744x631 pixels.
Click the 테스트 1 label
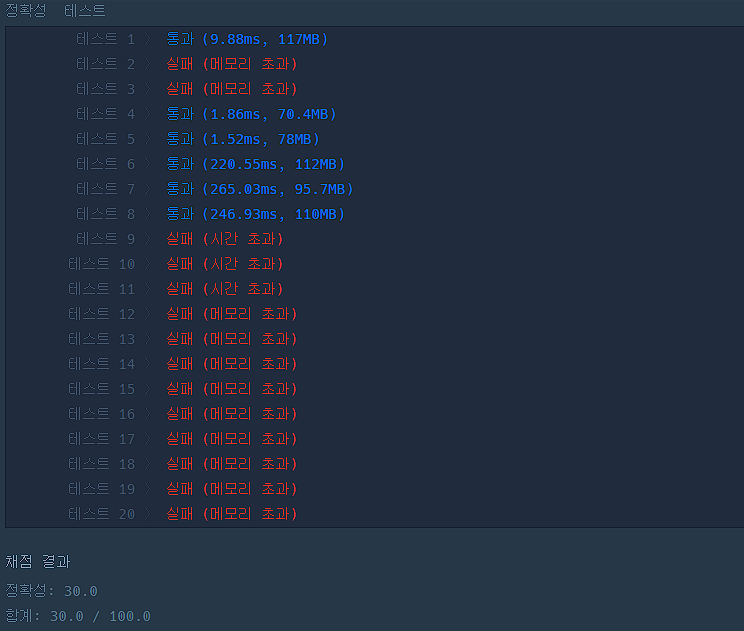click(x=105, y=39)
